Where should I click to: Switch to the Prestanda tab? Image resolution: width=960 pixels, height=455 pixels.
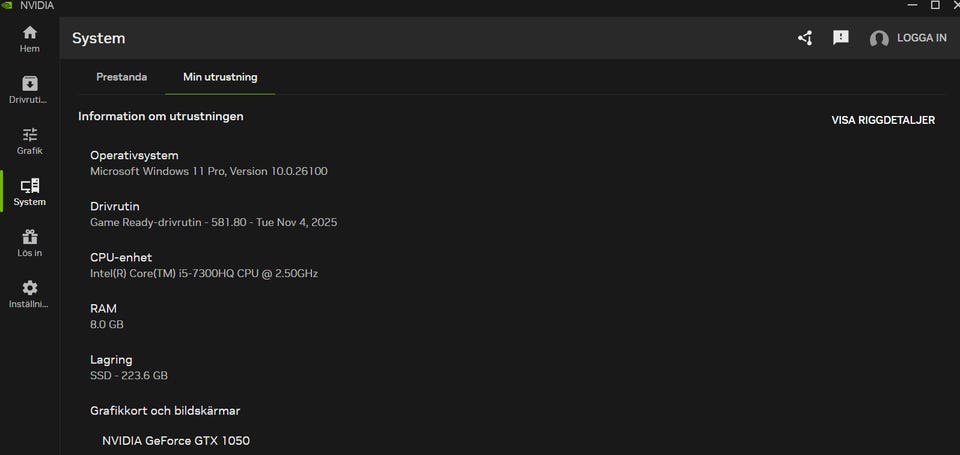click(x=121, y=77)
